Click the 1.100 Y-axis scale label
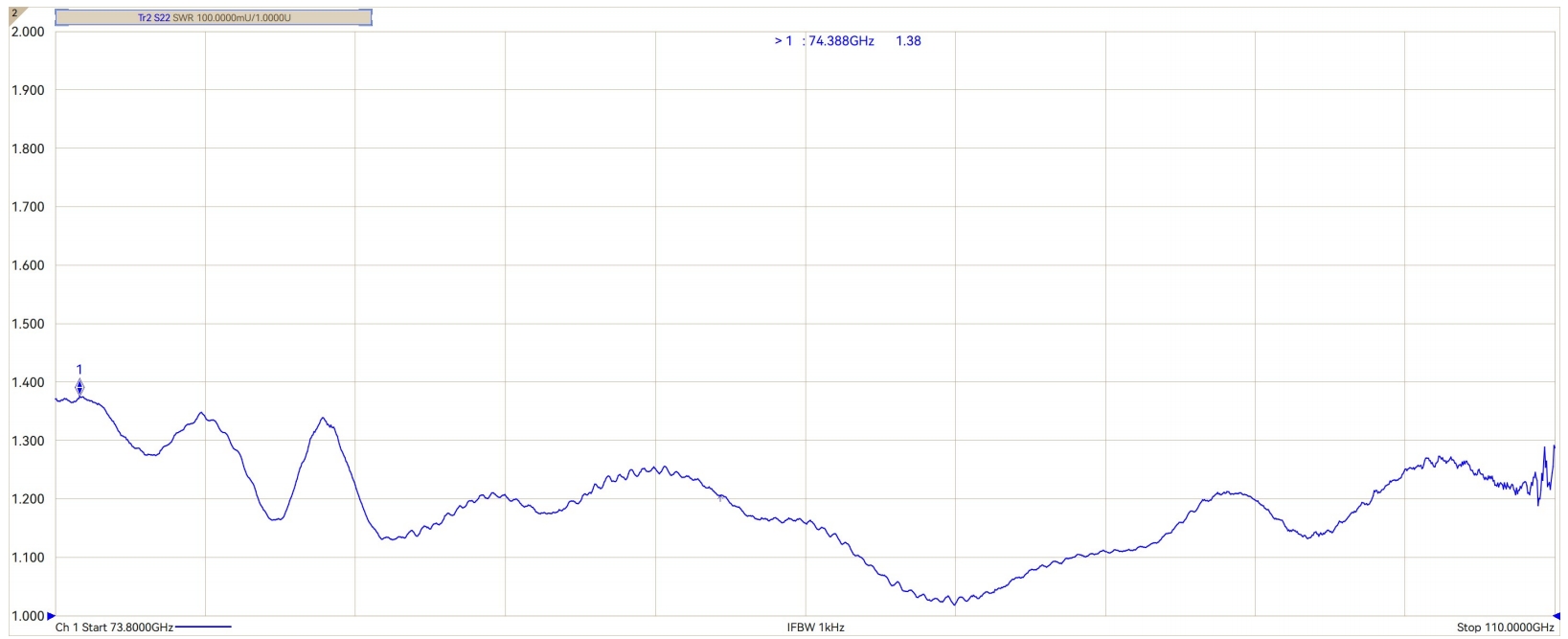This screenshot has width=1568, height=639. [x=28, y=558]
